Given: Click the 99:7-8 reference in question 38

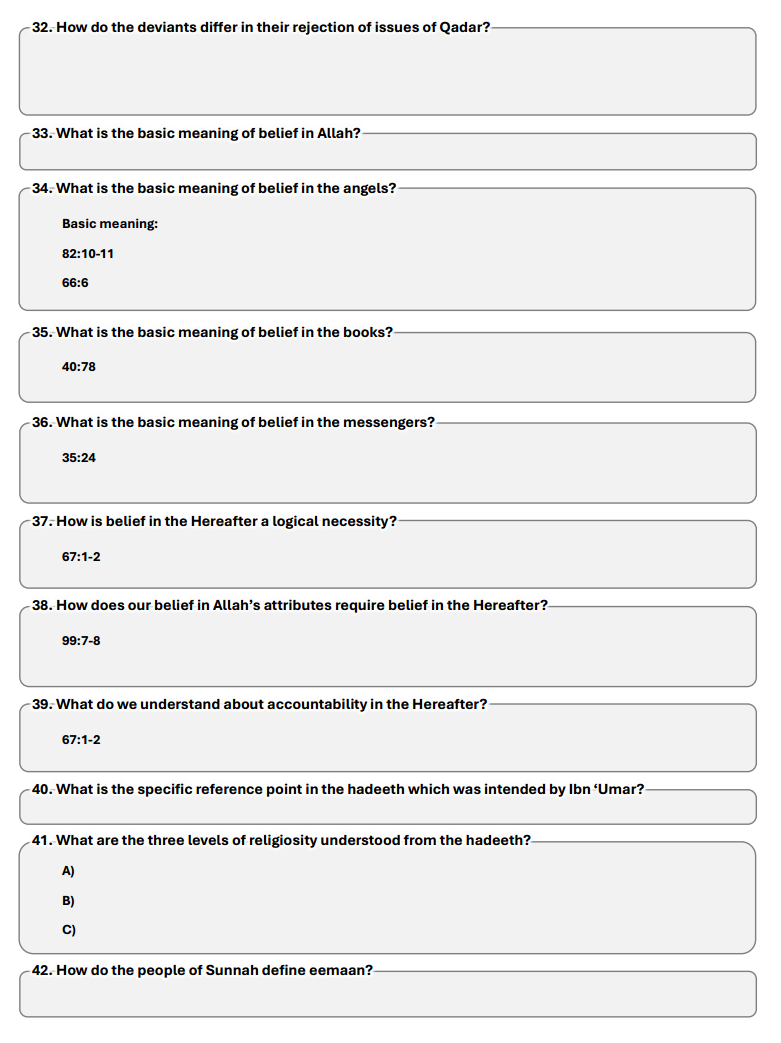Looking at the screenshot, I should (x=81, y=641).
